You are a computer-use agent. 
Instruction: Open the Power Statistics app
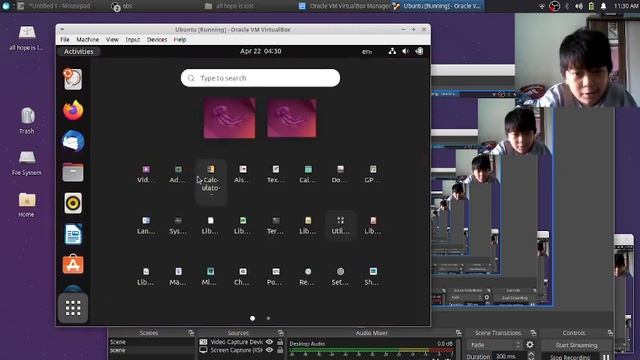click(276, 276)
